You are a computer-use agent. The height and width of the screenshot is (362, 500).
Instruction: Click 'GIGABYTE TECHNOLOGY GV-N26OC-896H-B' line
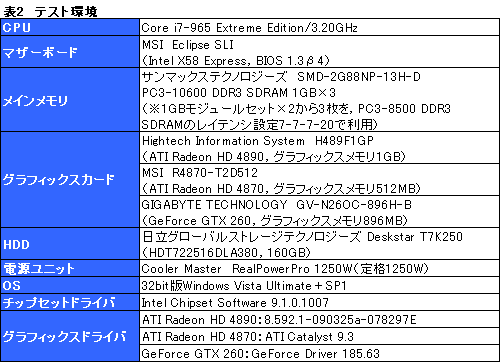pyautogui.click(x=277, y=205)
